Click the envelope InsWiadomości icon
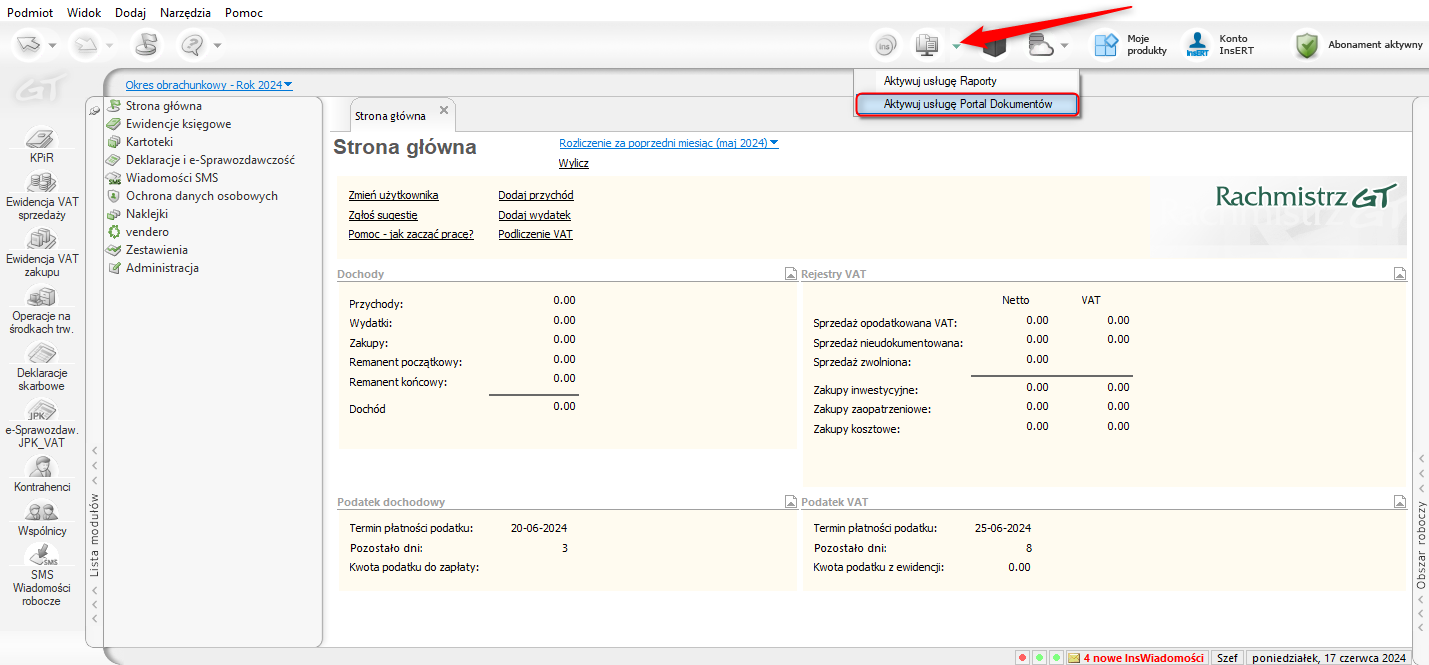 [1073, 658]
